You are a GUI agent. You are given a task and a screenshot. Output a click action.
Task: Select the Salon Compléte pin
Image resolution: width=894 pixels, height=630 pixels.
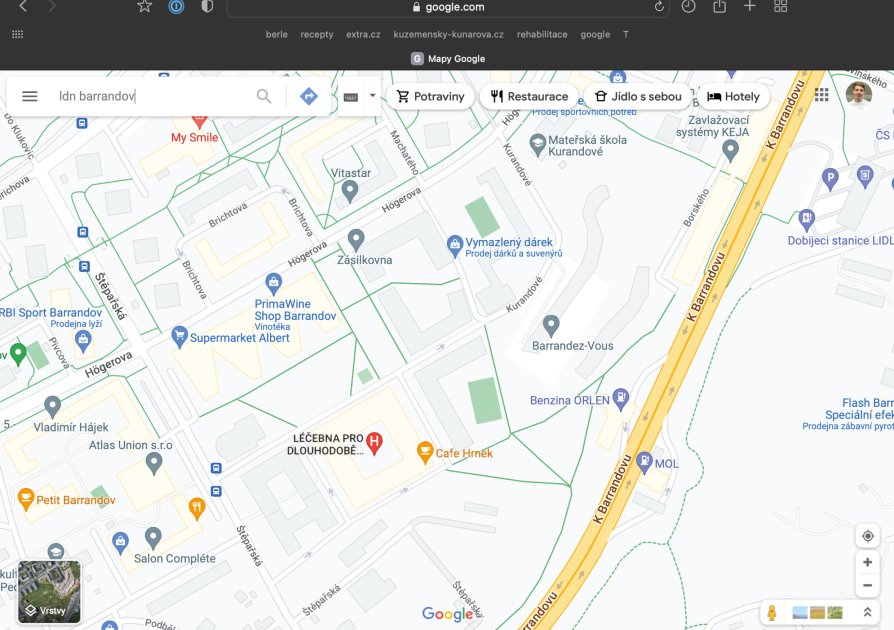tap(153, 538)
